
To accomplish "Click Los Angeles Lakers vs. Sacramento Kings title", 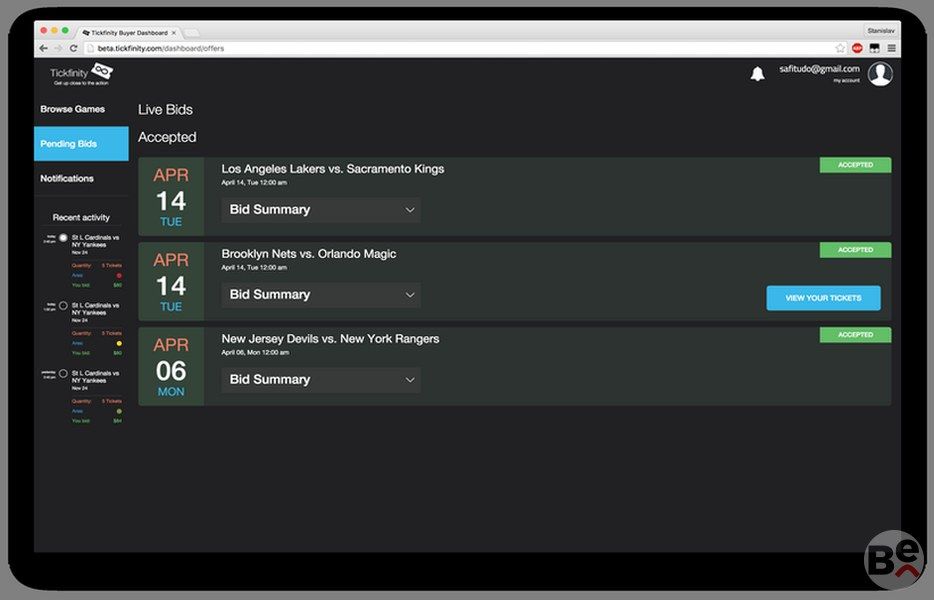I will (x=332, y=169).
